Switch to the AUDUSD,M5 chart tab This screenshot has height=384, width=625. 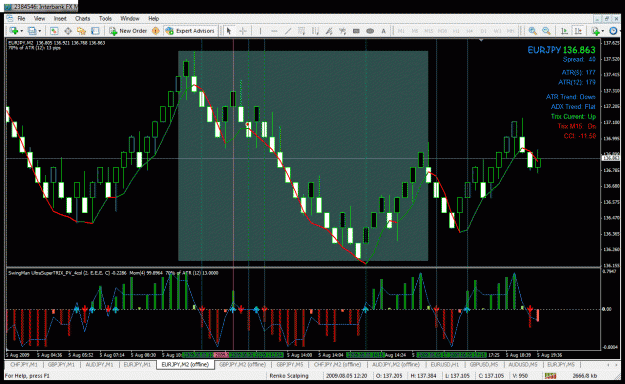pyautogui.click(x=523, y=364)
